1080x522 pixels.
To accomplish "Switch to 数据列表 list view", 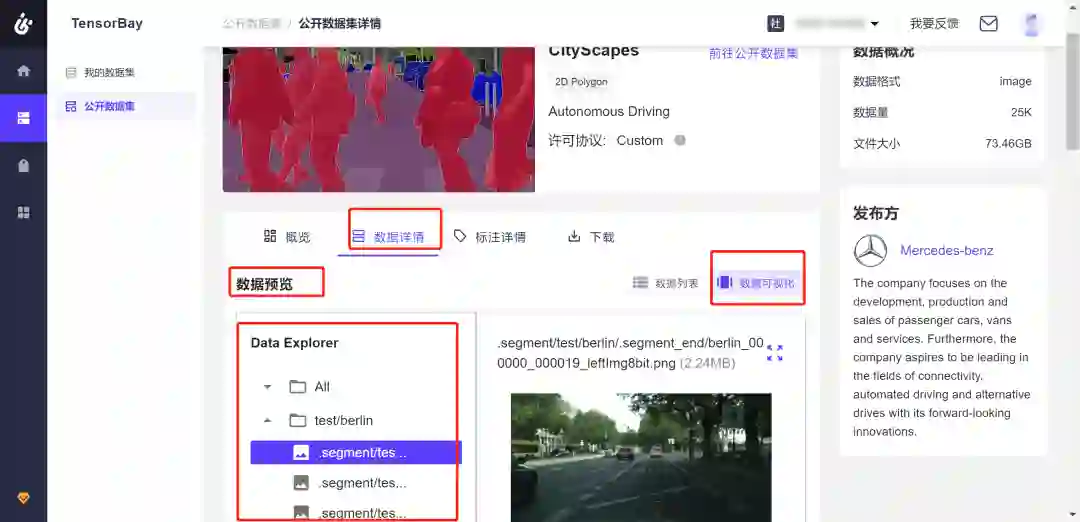I will click(x=665, y=283).
